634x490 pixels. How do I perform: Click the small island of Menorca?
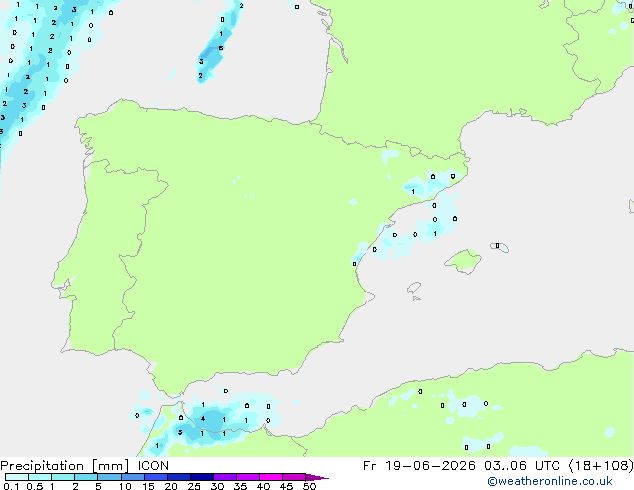coord(500,247)
